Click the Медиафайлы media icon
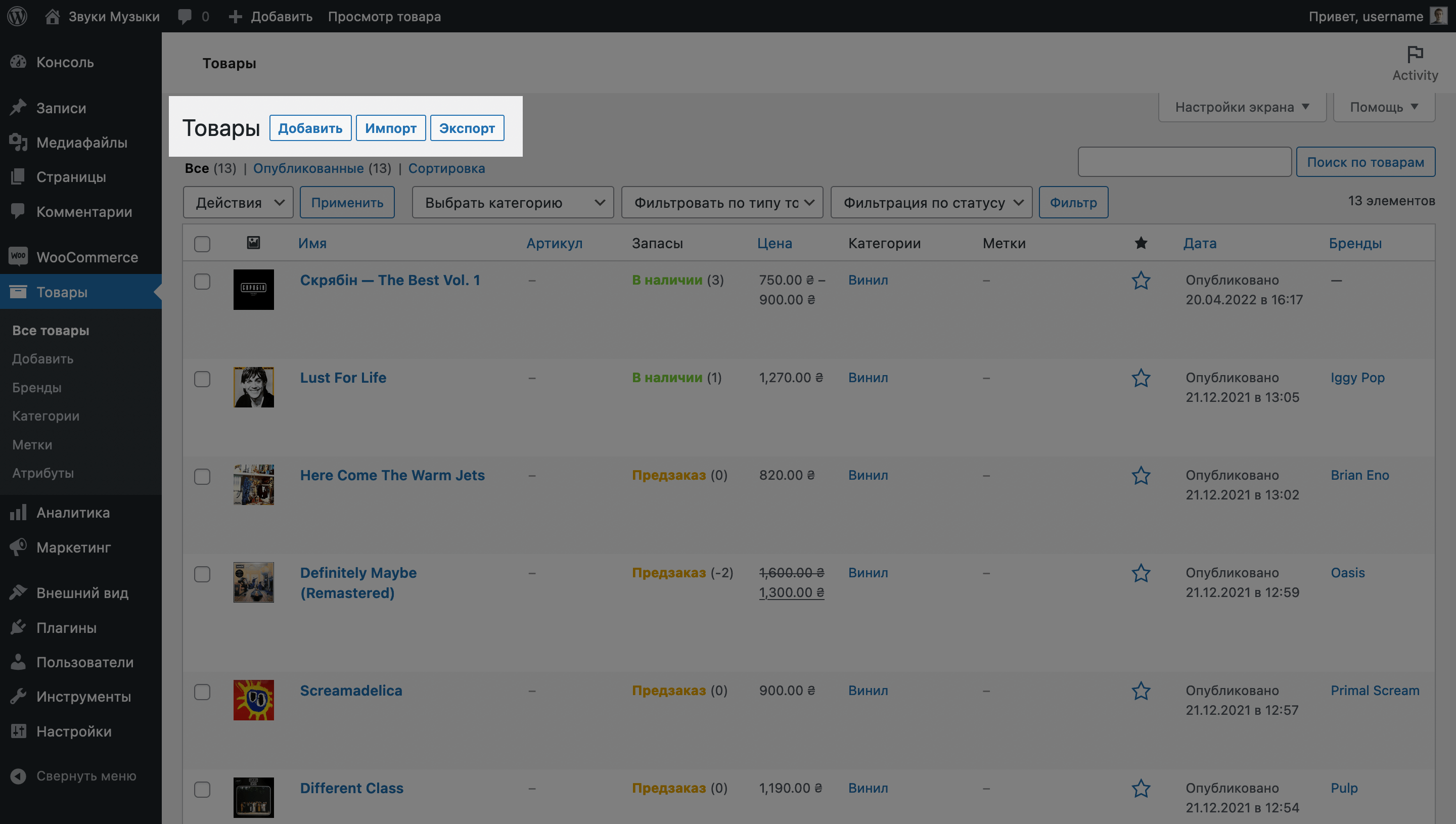The height and width of the screenshot is (824, 1456). coord(18,143)
